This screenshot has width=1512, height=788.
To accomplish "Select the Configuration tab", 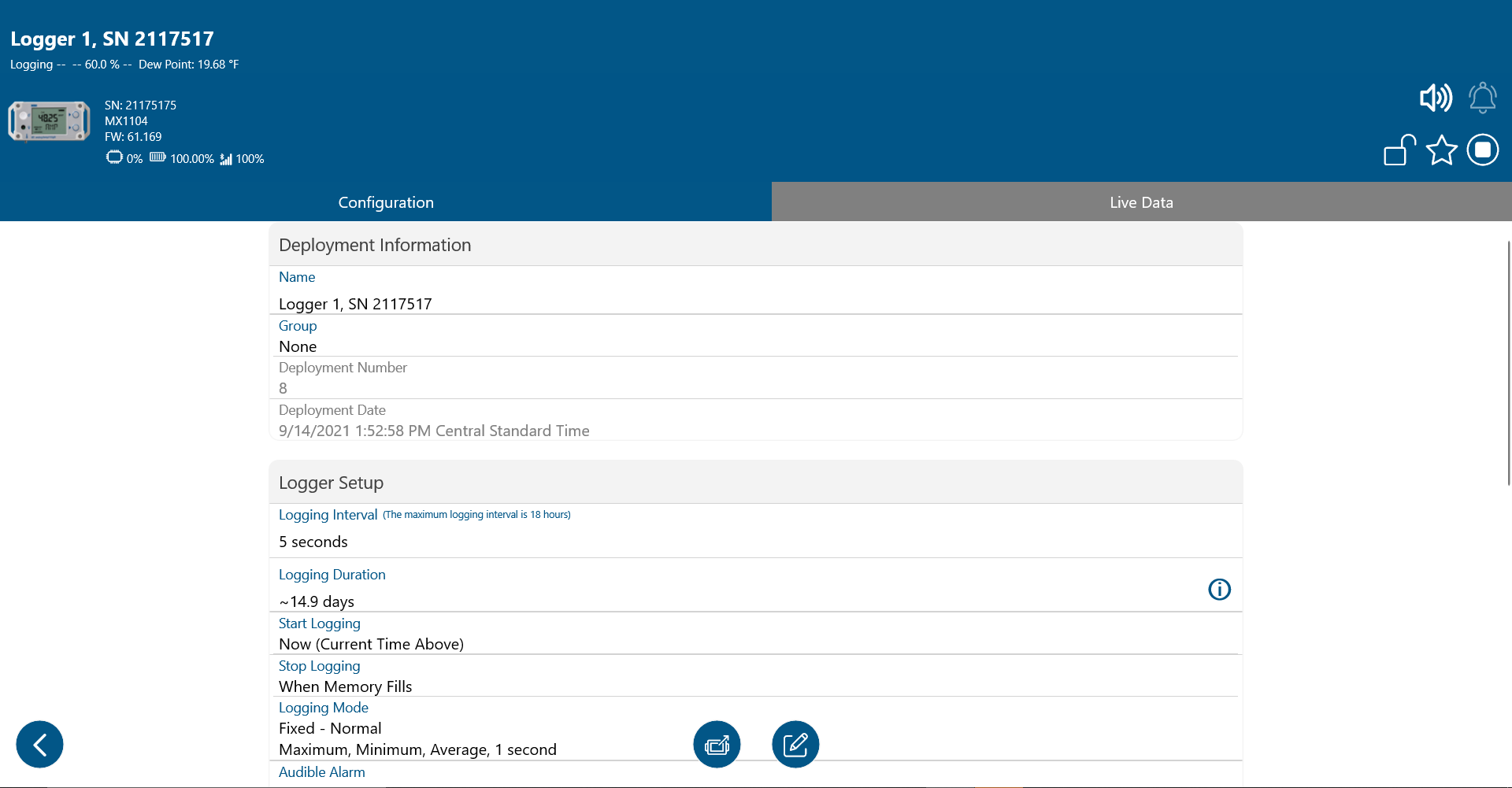I will point(386,202).
